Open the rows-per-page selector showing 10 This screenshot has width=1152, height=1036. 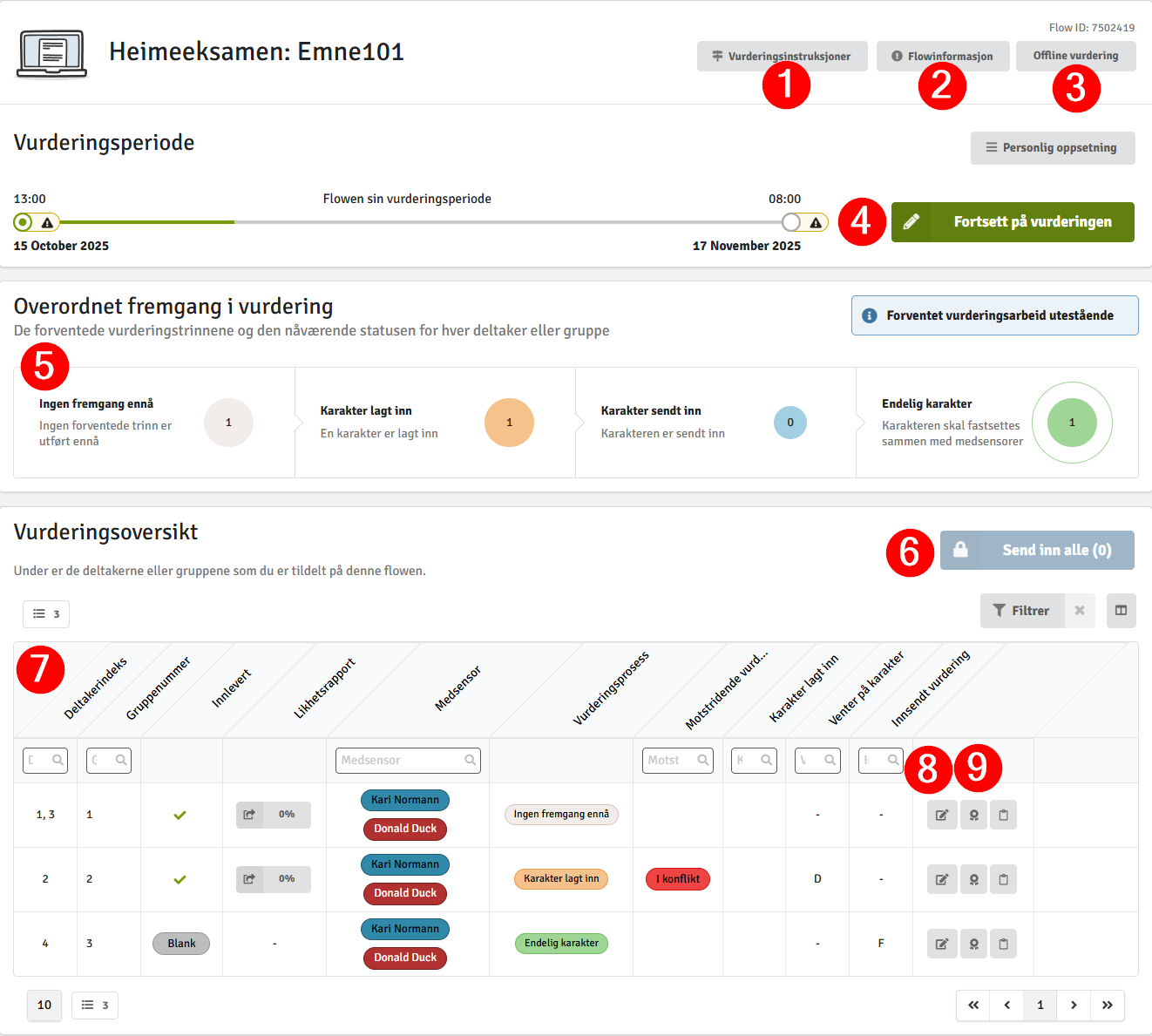(x=44, y=1005)
